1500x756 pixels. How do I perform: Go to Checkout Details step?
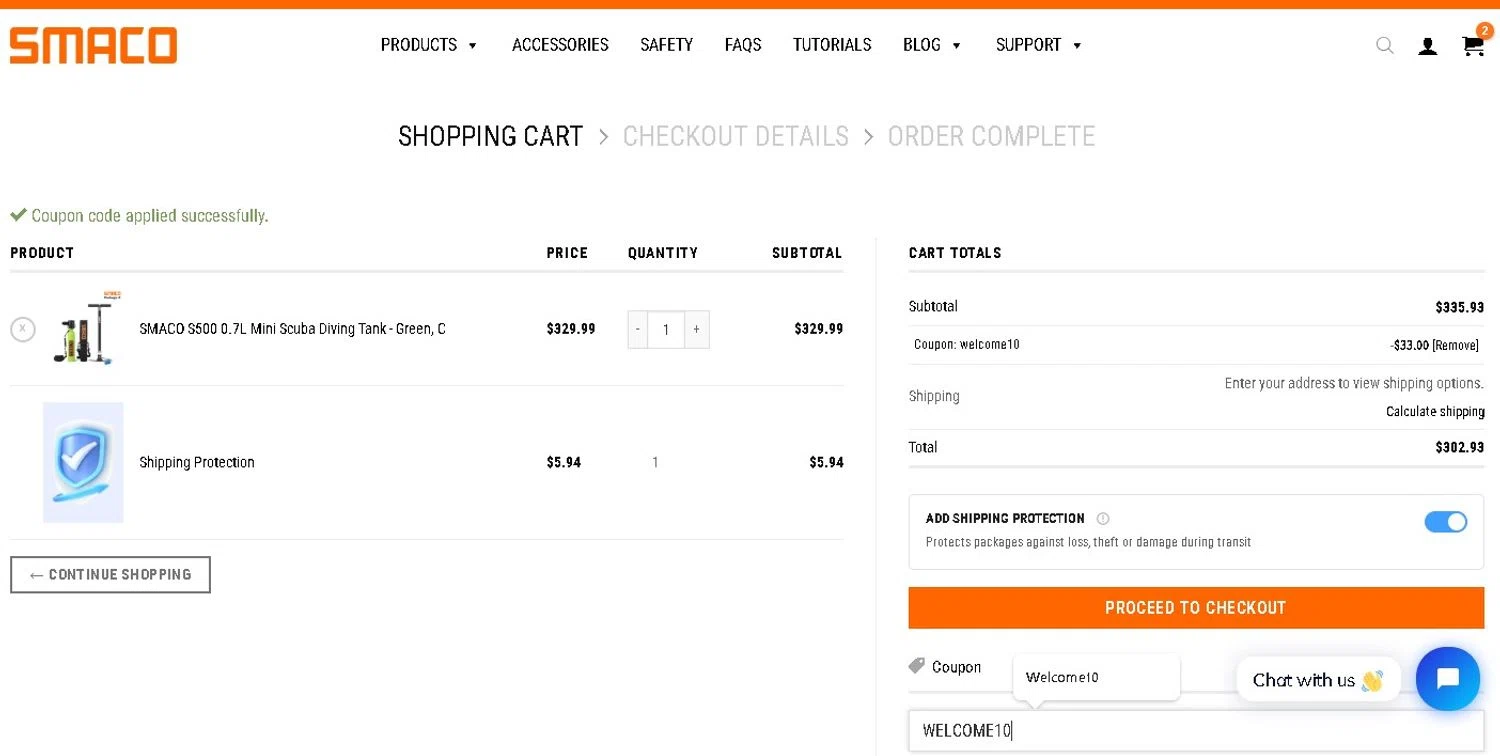tap(736, 136)
